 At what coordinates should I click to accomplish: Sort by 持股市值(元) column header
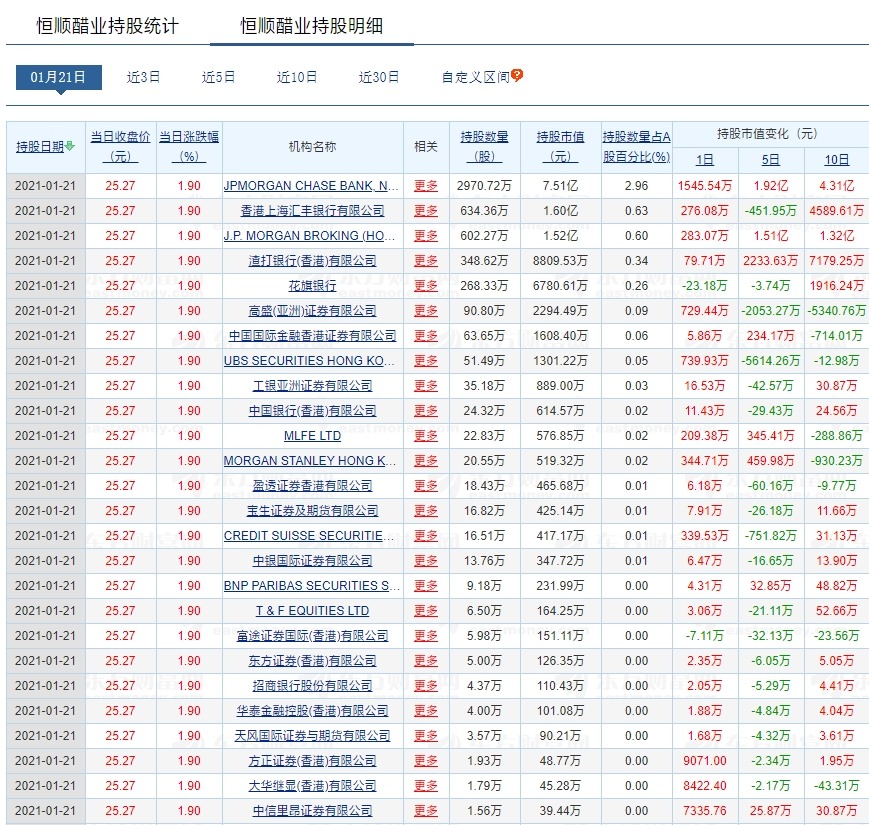[560, 147]
